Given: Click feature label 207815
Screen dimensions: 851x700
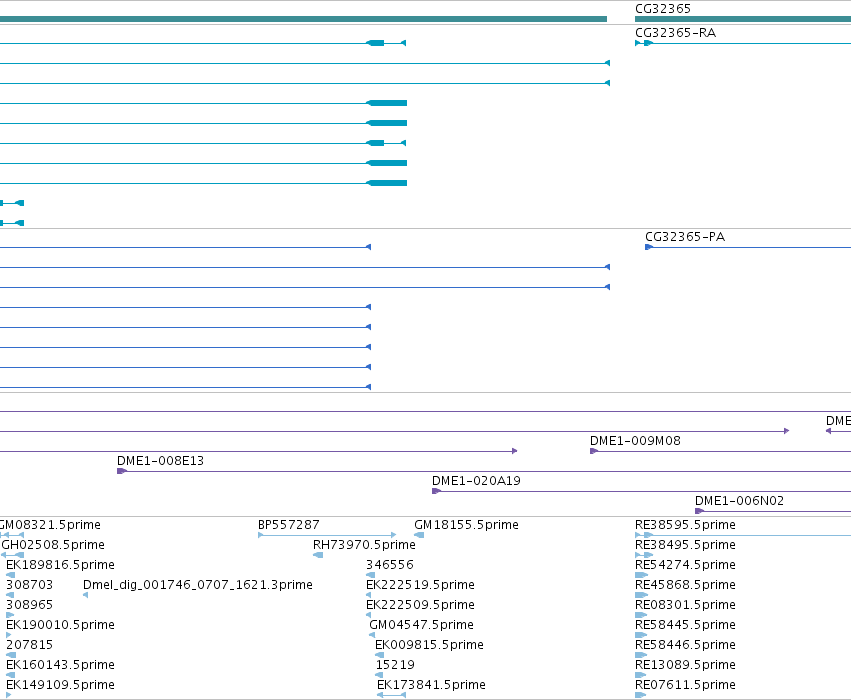Looking at the screenshot, I should 29,645.
